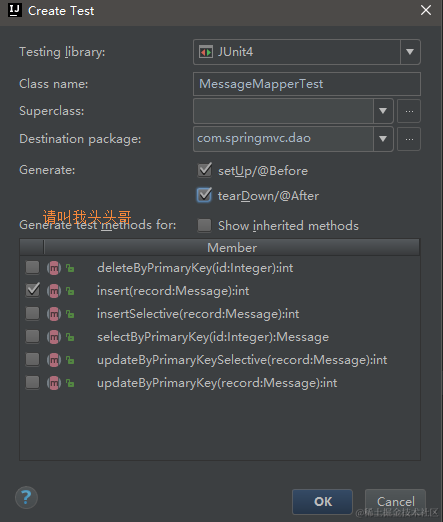443x522 pixels.
Task: Click green public lock icon of deleteByPrimaryKey
Action: pos(70,268)
